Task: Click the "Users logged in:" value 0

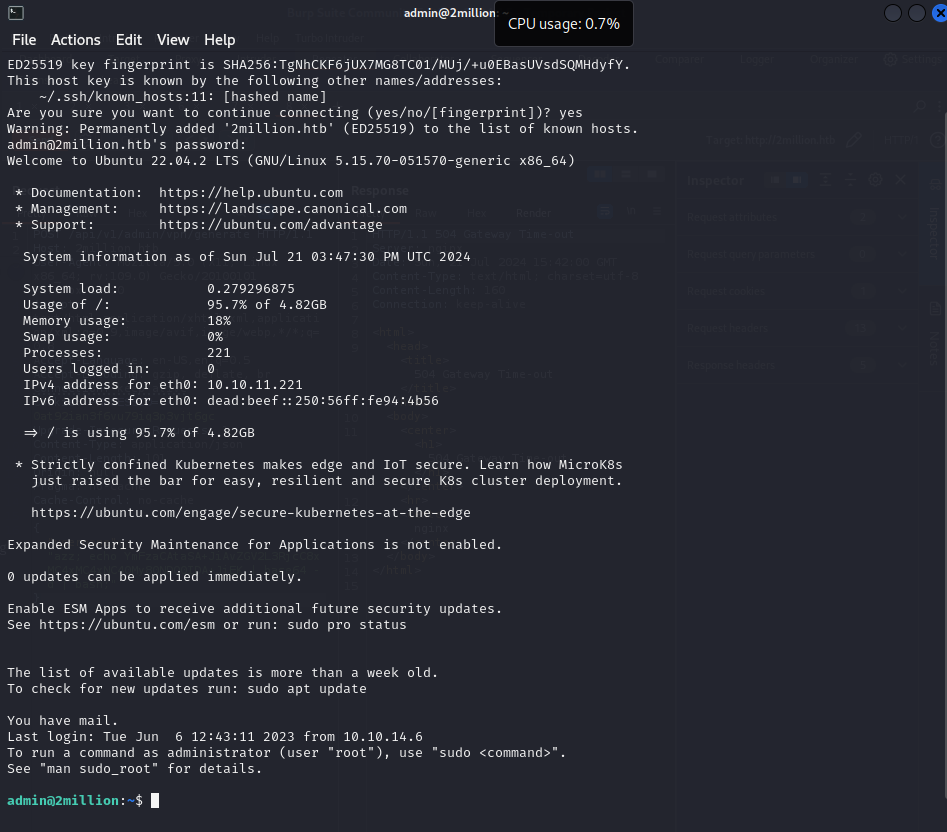Action: coord(211,369)
